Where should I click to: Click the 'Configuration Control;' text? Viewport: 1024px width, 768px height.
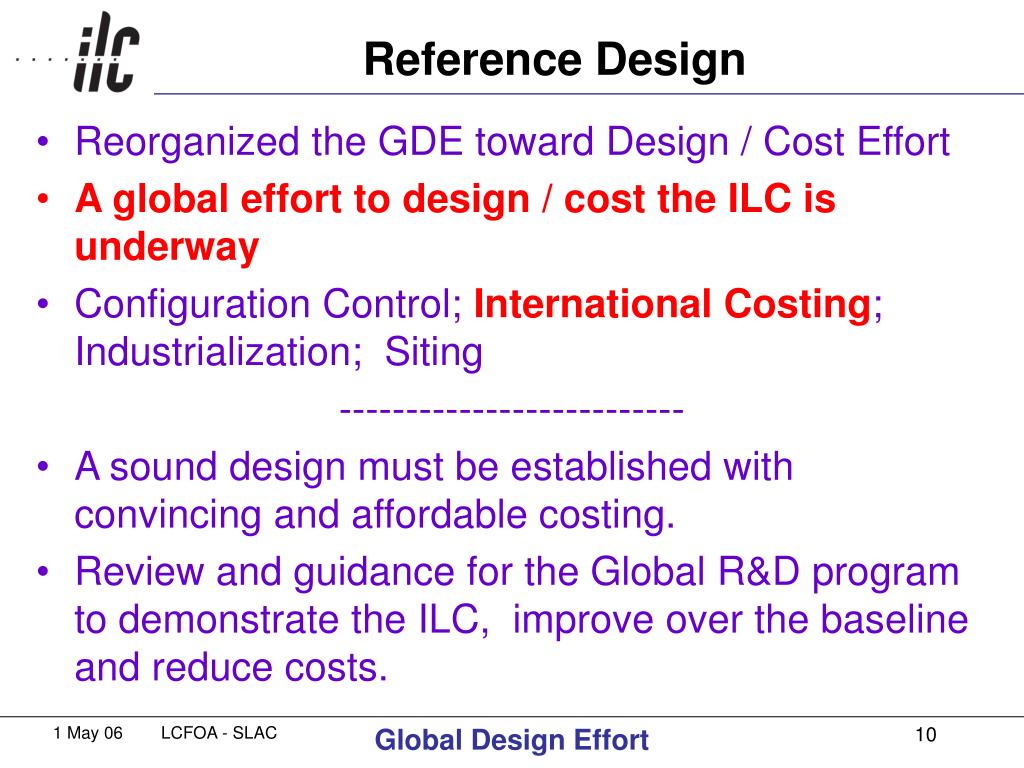coord(268,305)
